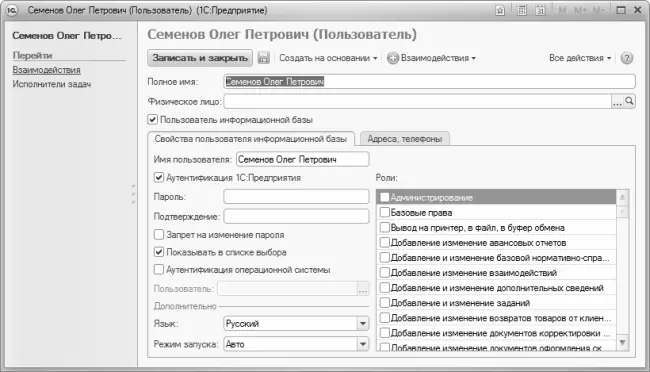Click the plus icon beside Взаимодействия
Viewport: 650px width, 372px height.
coord(393,58)
